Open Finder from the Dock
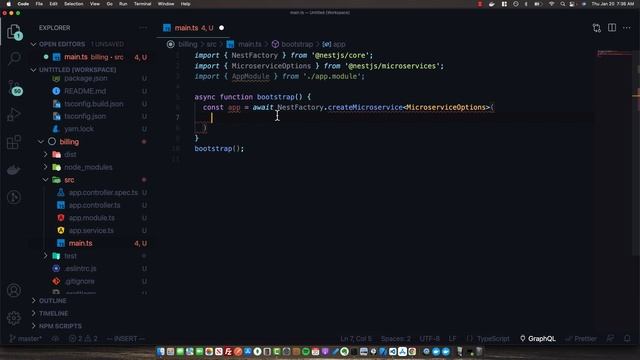 160,351
